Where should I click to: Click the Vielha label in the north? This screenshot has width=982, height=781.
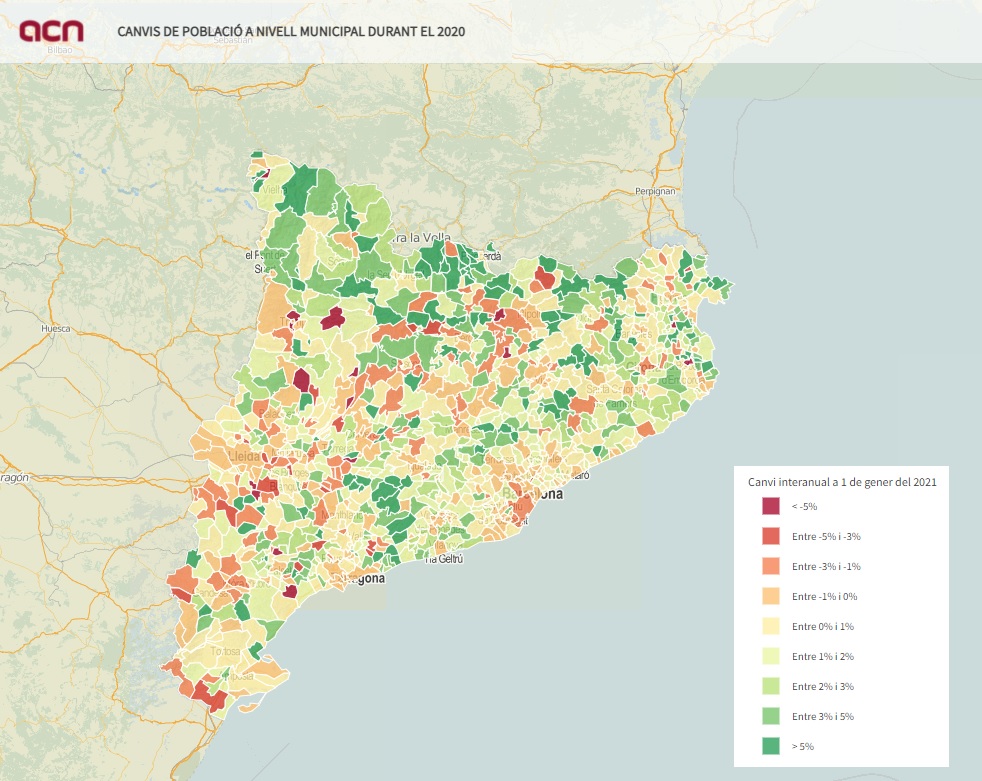(273, 189)
